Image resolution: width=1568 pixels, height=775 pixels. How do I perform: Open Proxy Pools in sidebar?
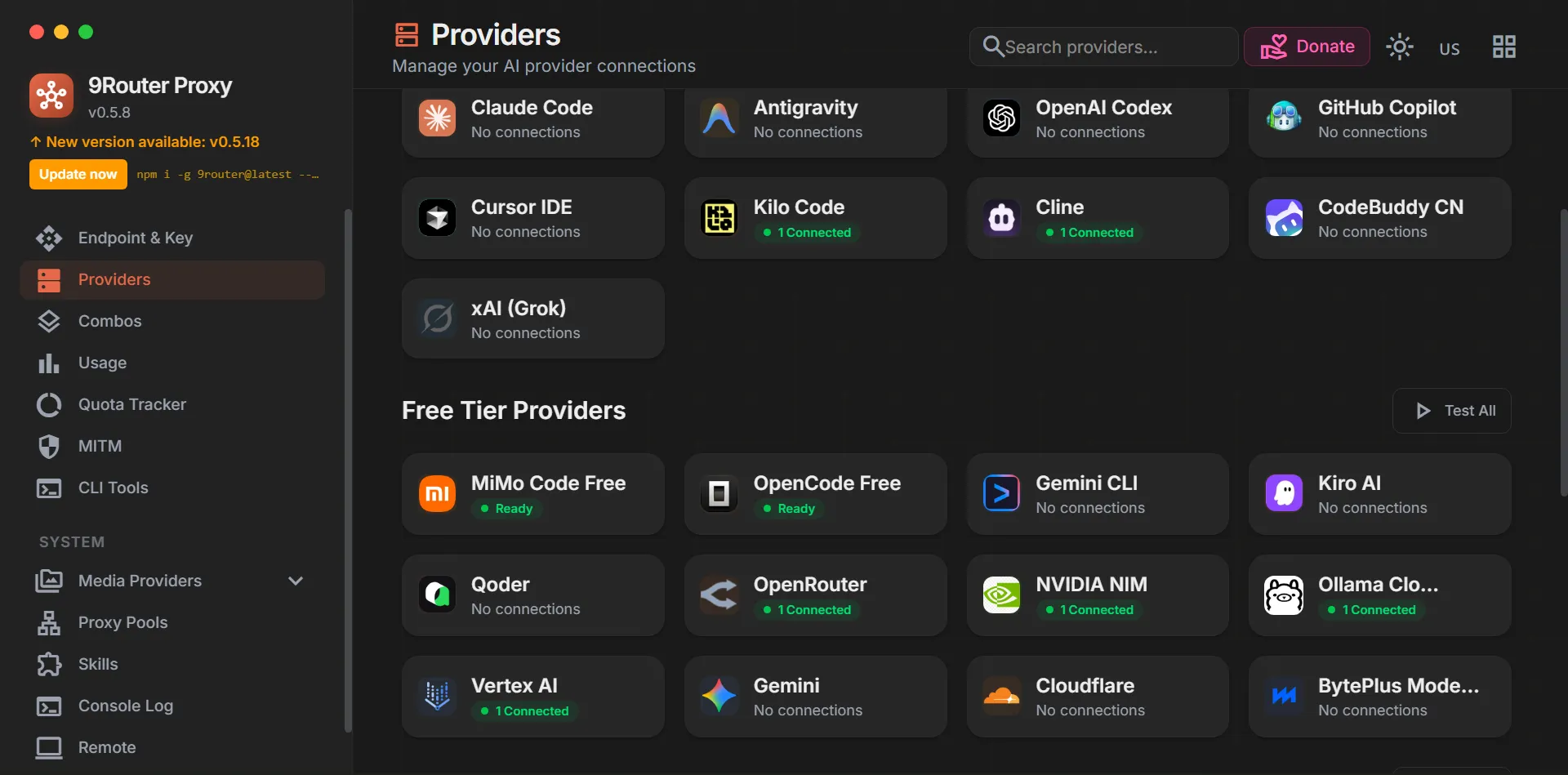tap(172, 622)
